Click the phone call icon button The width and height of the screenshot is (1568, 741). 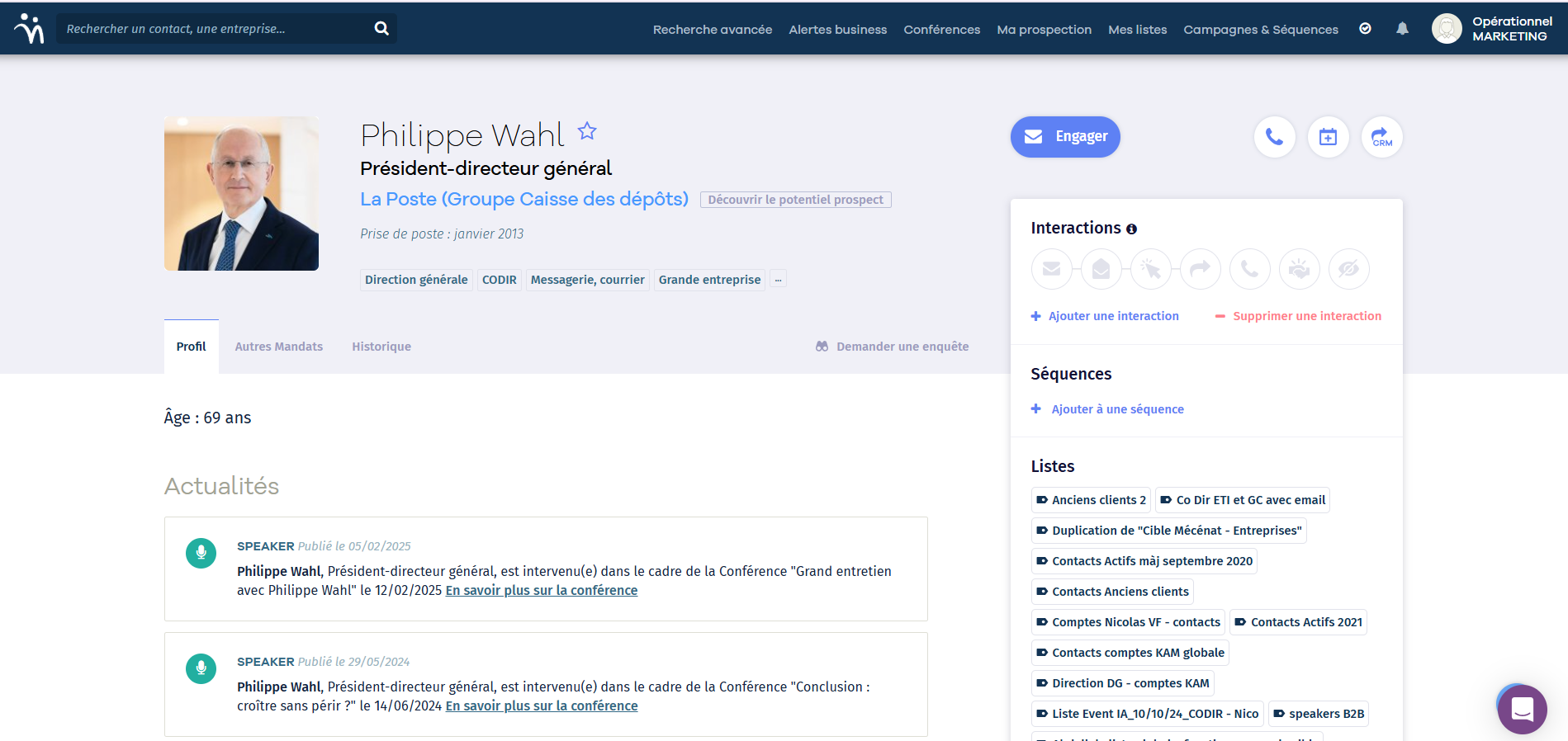1275,137
